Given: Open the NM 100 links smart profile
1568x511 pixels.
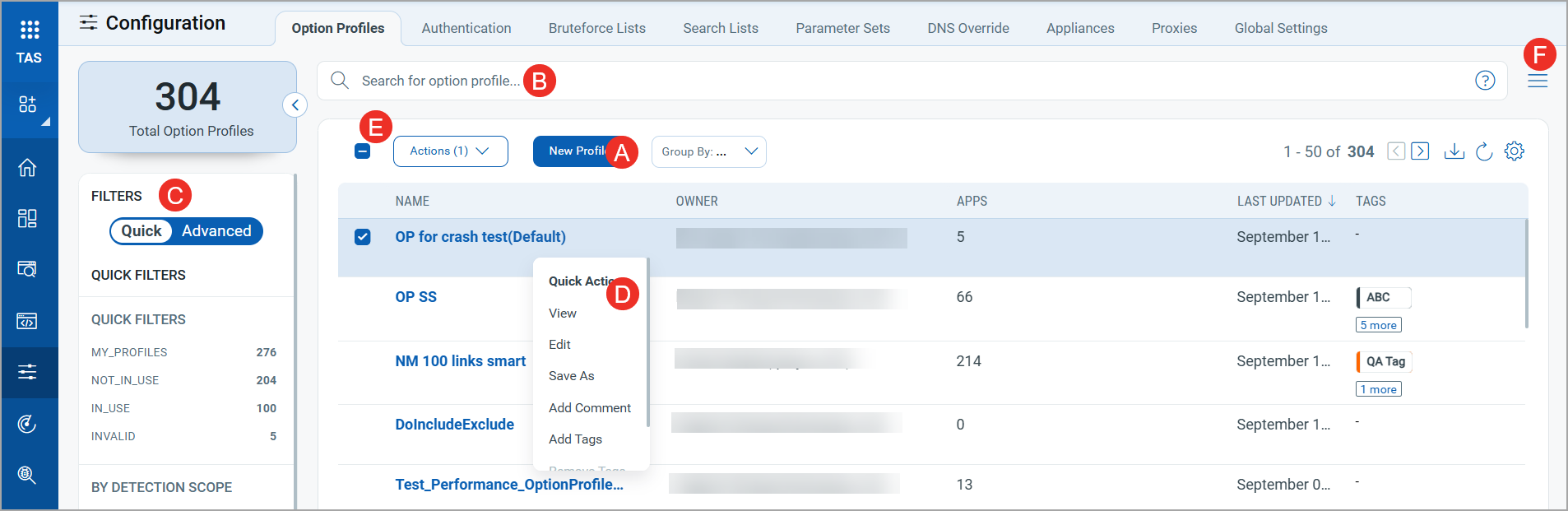Looking at the screenshot, I should [460, 361].
